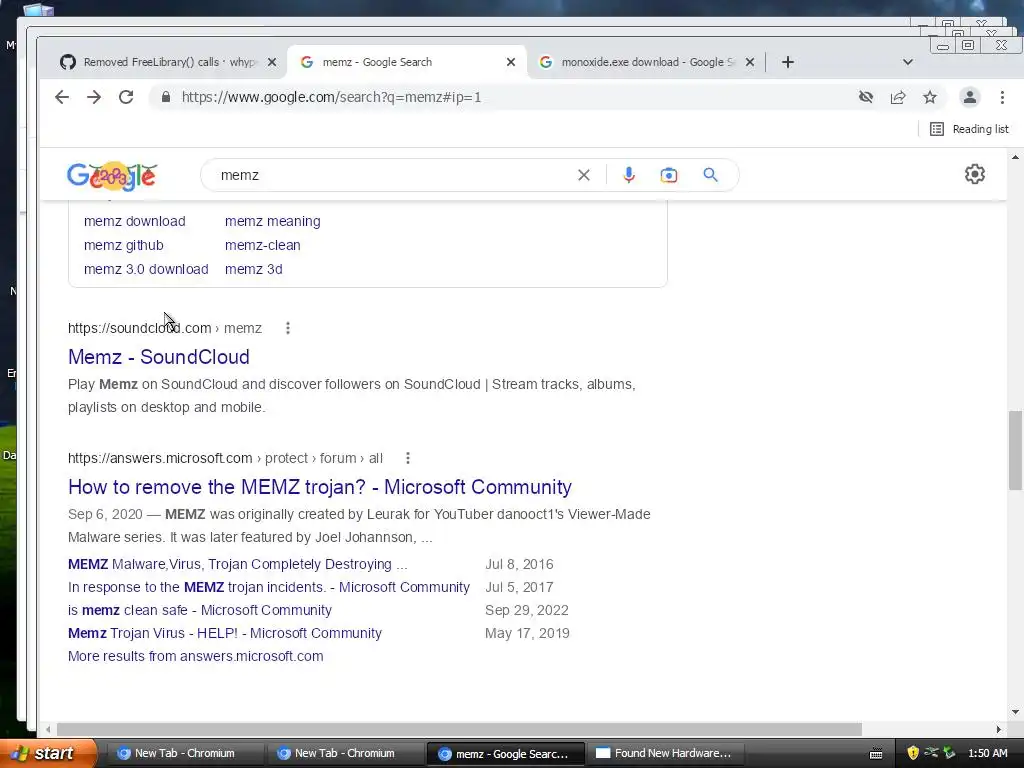1024x768 pixels.
Task: Start voice search with the microphone icon
Action: 629,175
